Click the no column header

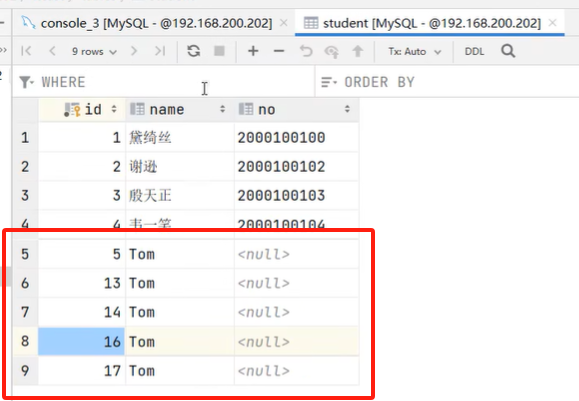[x=297, y=109]
